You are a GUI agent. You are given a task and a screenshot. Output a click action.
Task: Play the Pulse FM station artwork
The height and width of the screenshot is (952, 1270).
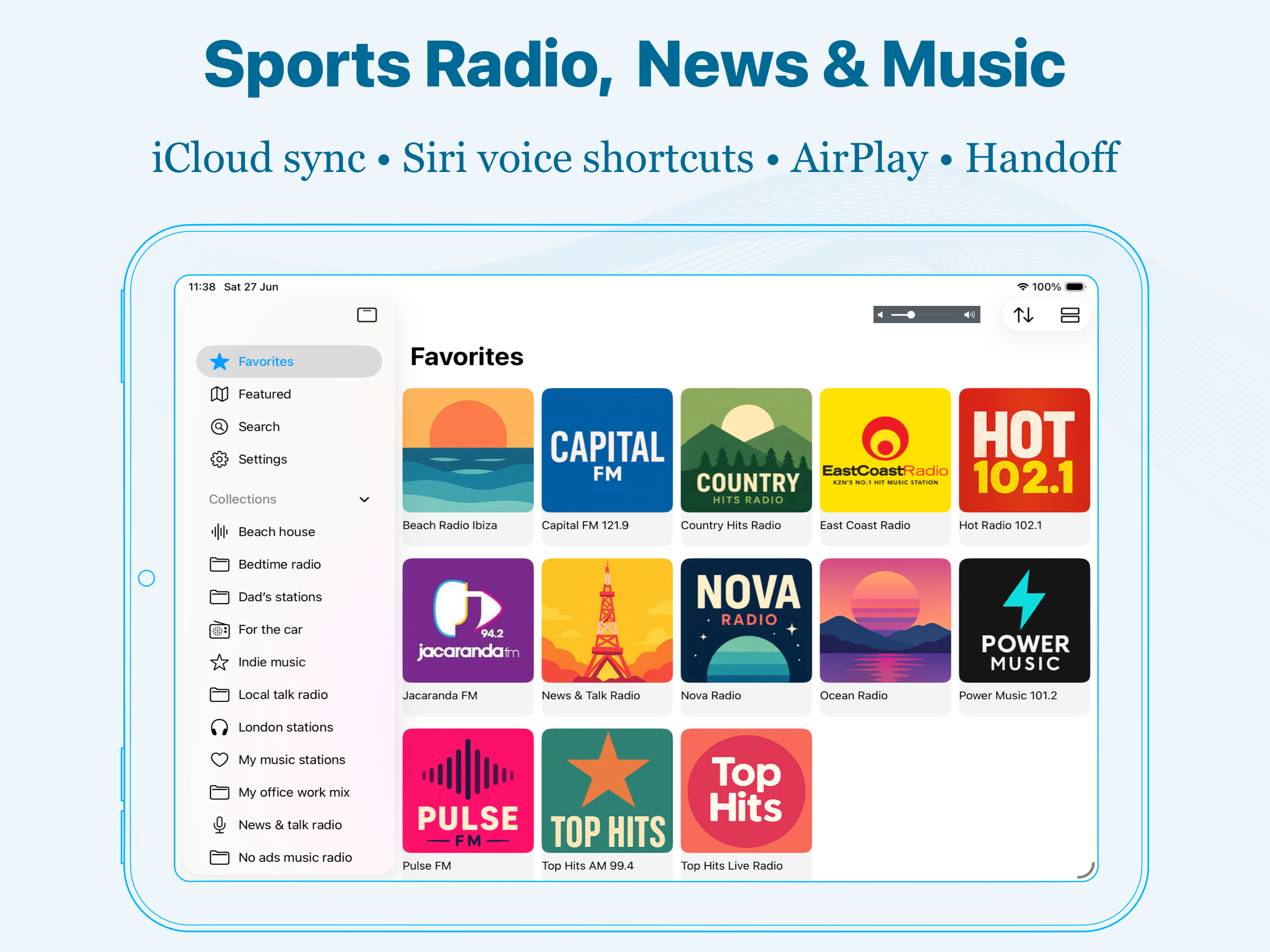468,791
